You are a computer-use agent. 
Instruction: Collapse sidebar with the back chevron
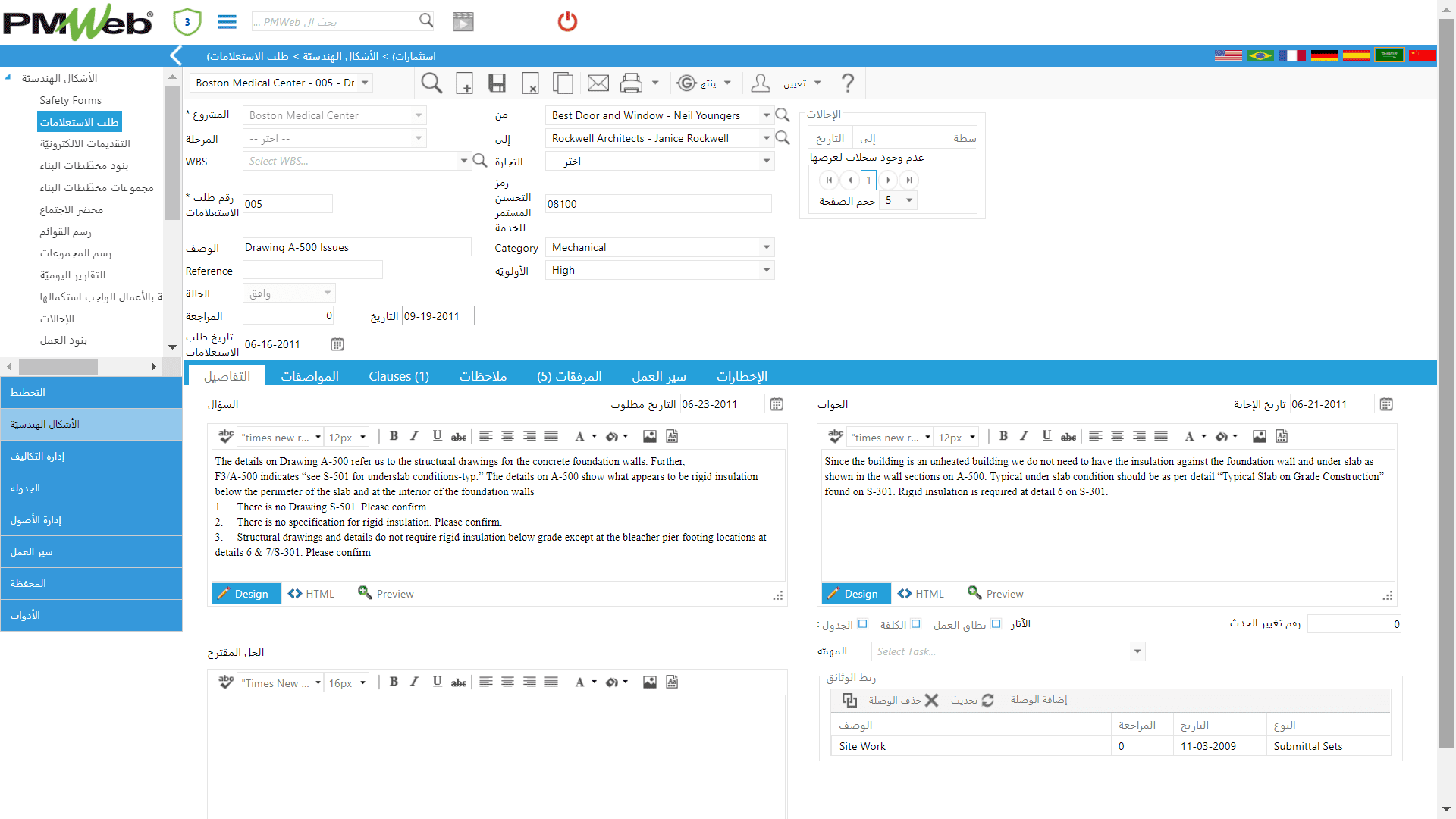click(176, 55)
